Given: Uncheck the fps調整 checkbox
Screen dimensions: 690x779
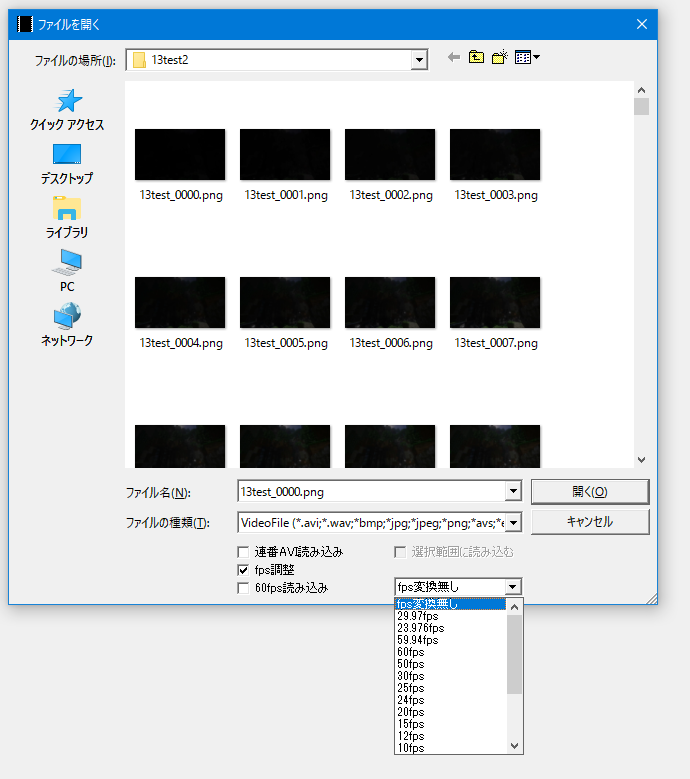Looking at the screenshot, I should [x=243, y=570].
